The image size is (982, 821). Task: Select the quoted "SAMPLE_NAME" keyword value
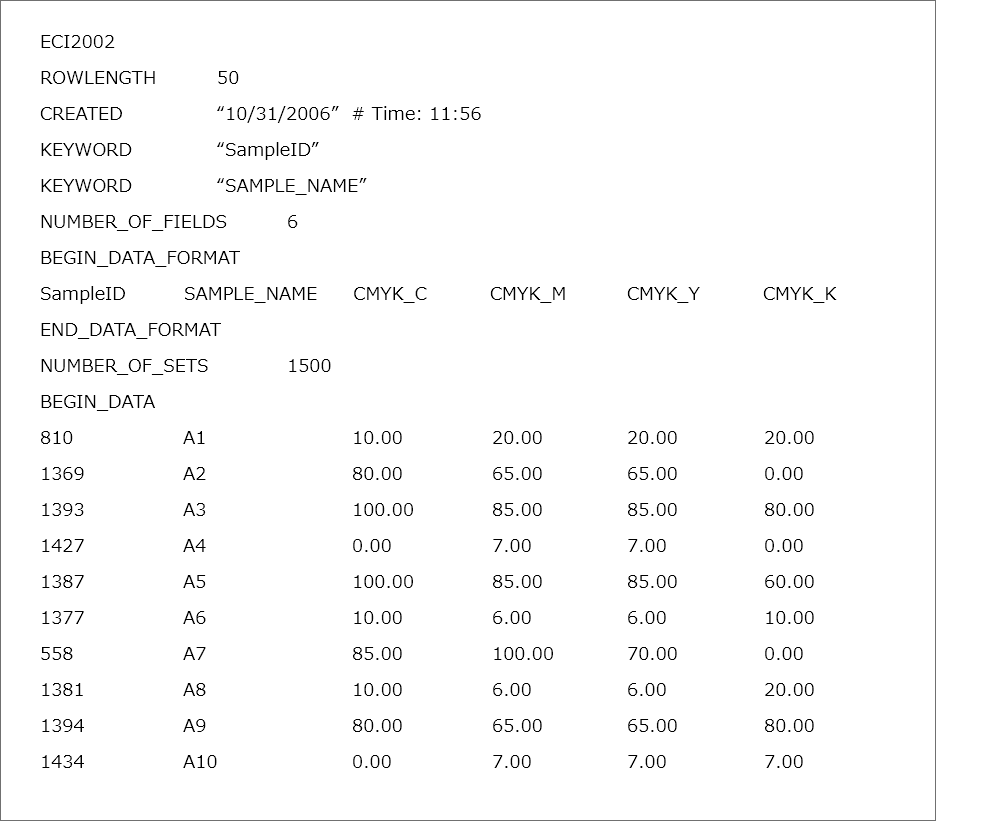pos(292,186)
